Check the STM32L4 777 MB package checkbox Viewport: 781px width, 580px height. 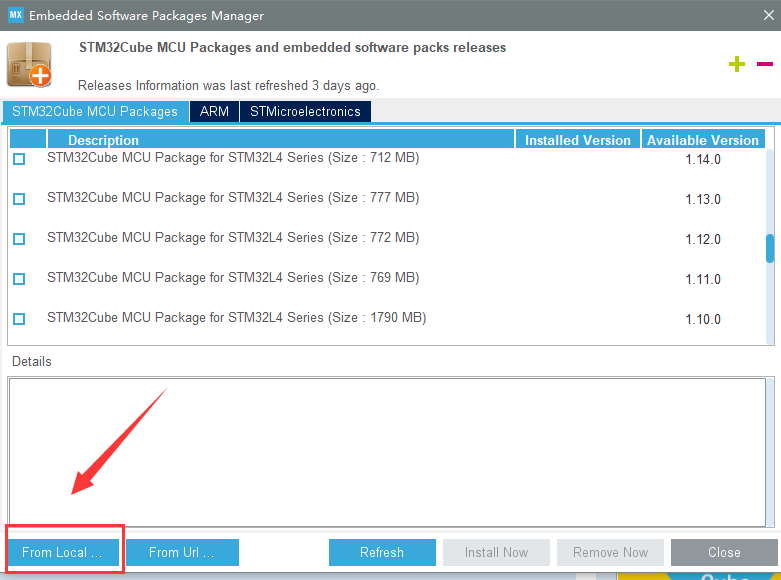19,199
